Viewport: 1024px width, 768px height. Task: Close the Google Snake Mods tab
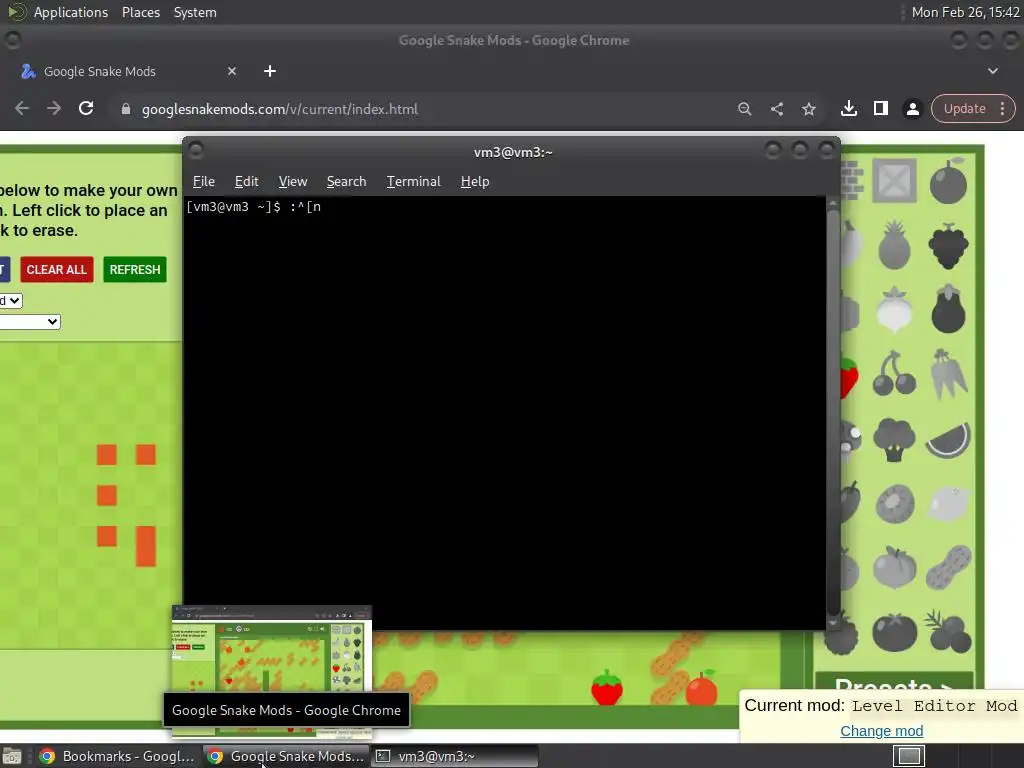232,71
